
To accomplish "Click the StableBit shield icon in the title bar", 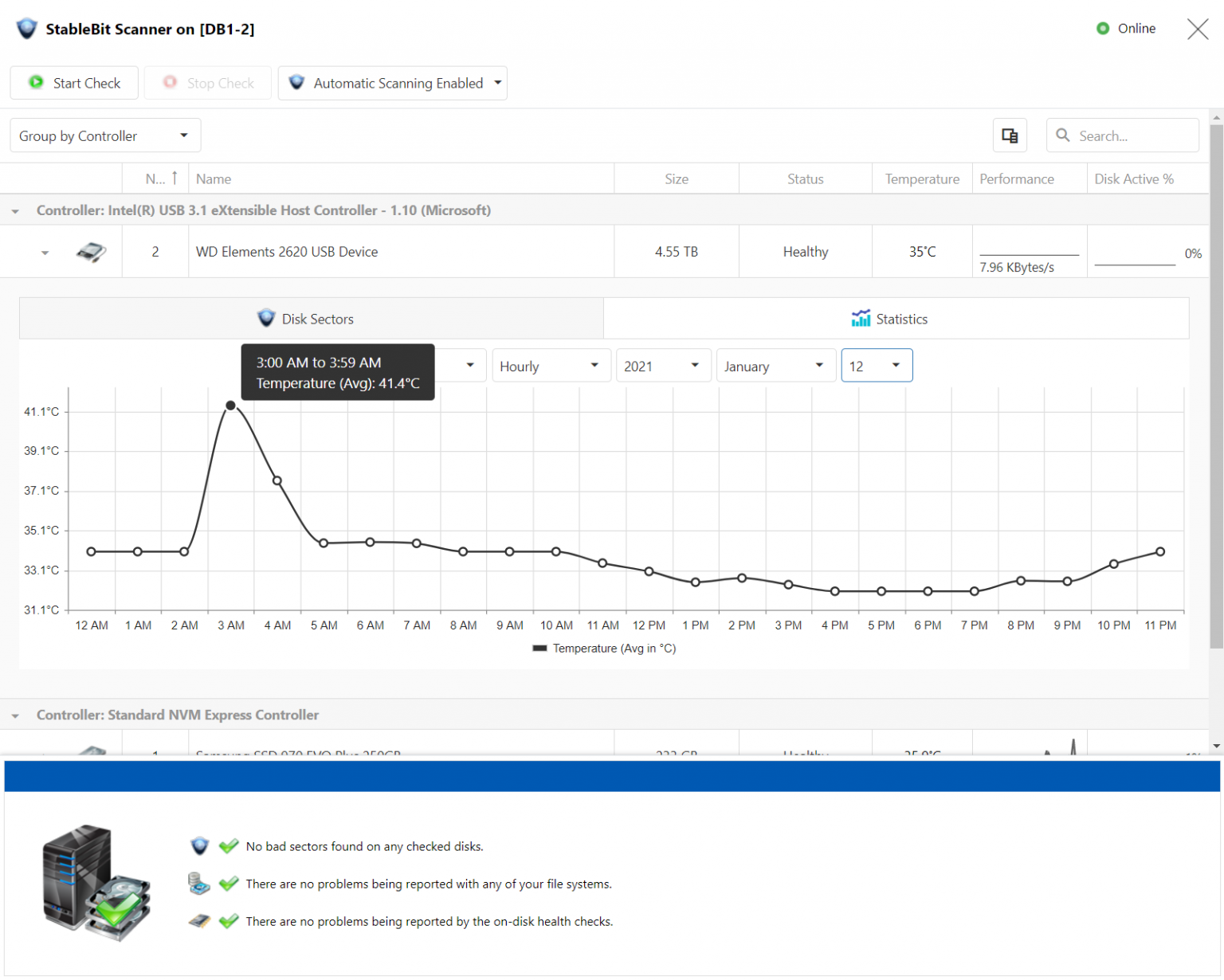I will pos(26,28).
